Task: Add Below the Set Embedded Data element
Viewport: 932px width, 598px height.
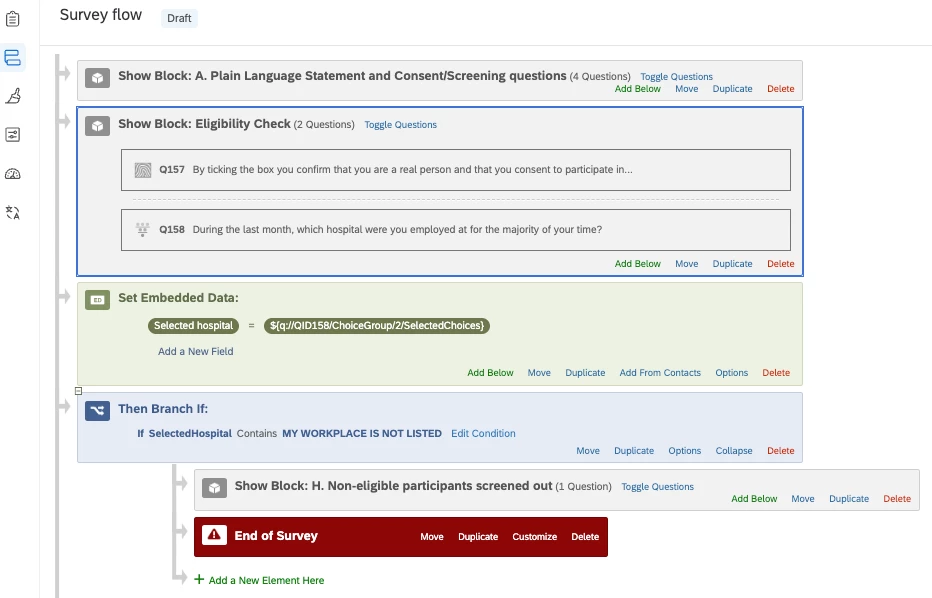Action: pyautogui.click(x=490, y=373)
